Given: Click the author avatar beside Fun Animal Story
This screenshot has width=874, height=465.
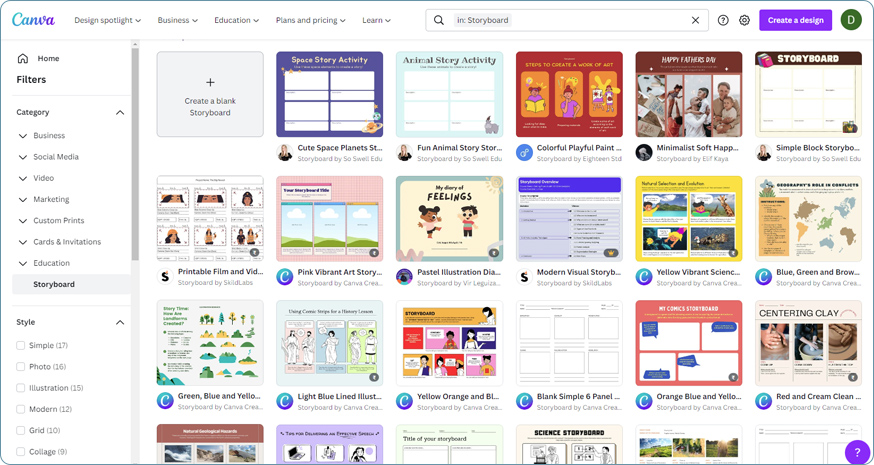Looking at the screenshot, I should pos(405,153).
